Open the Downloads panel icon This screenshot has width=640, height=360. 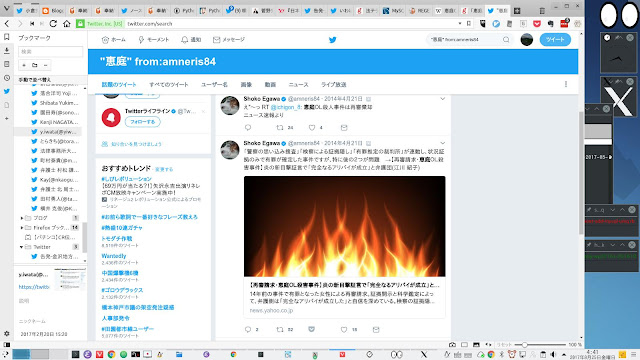[x=7, y=51]
